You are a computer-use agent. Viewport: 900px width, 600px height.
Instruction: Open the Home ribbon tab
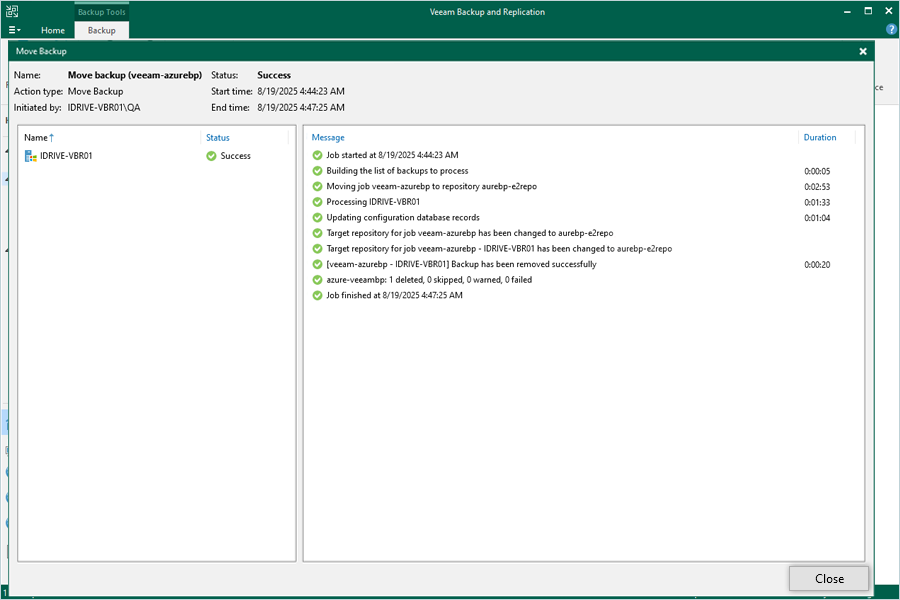(53, 30)
